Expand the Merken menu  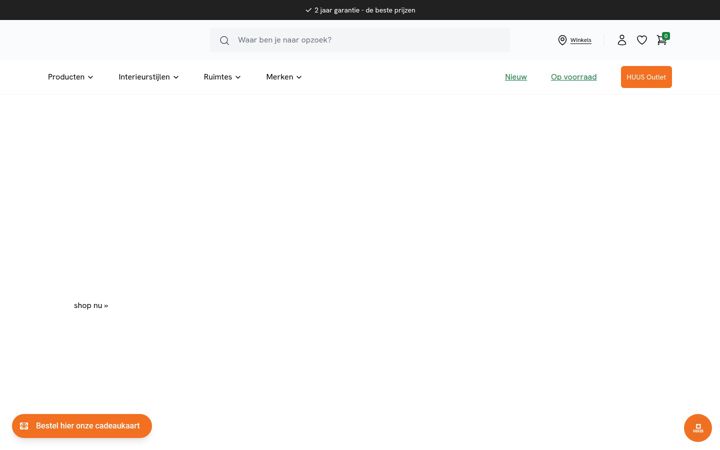tap(284, 77)
